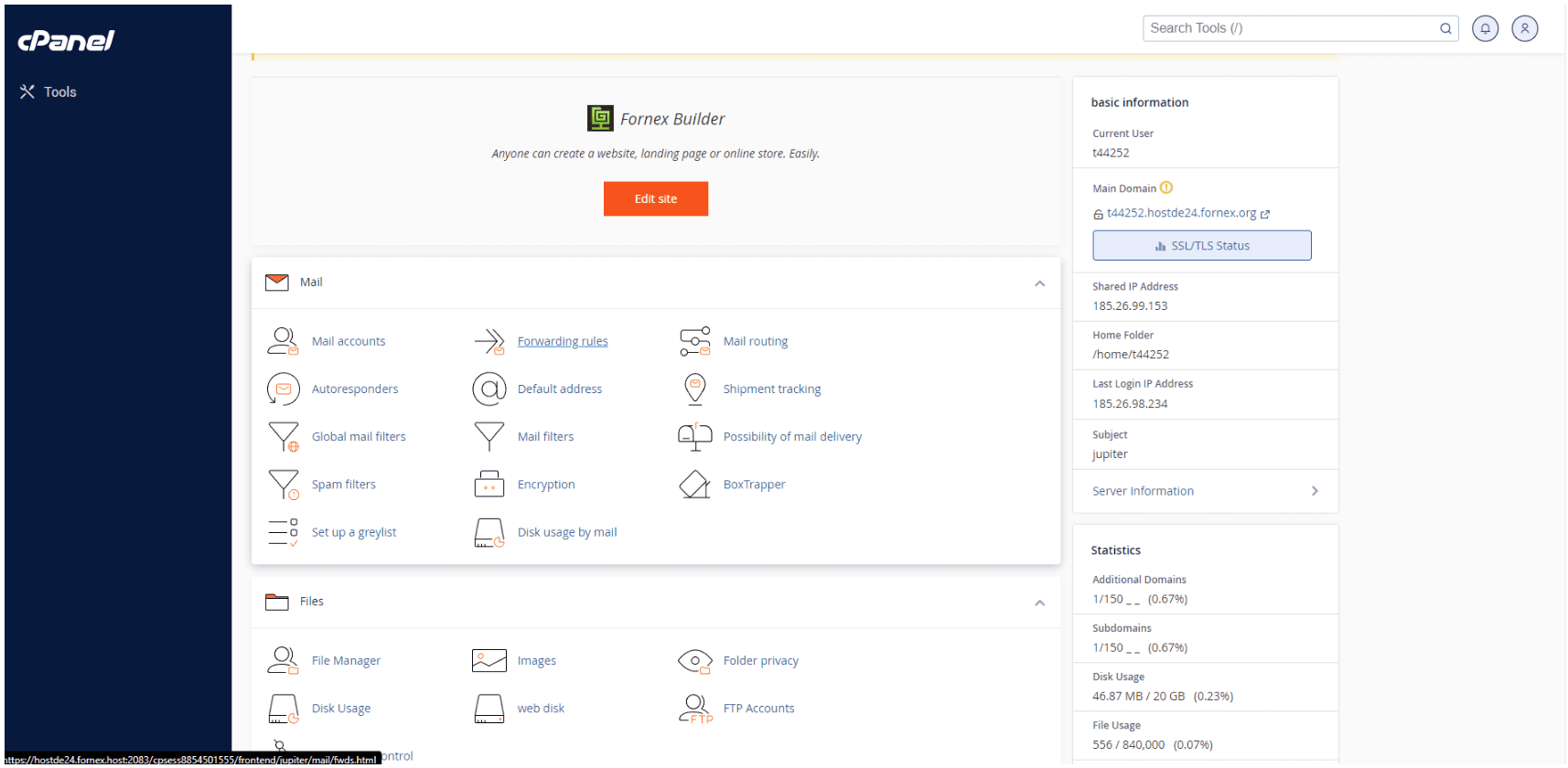Click the cPanel logo
Screen dimensions: 1568x768
66,40
